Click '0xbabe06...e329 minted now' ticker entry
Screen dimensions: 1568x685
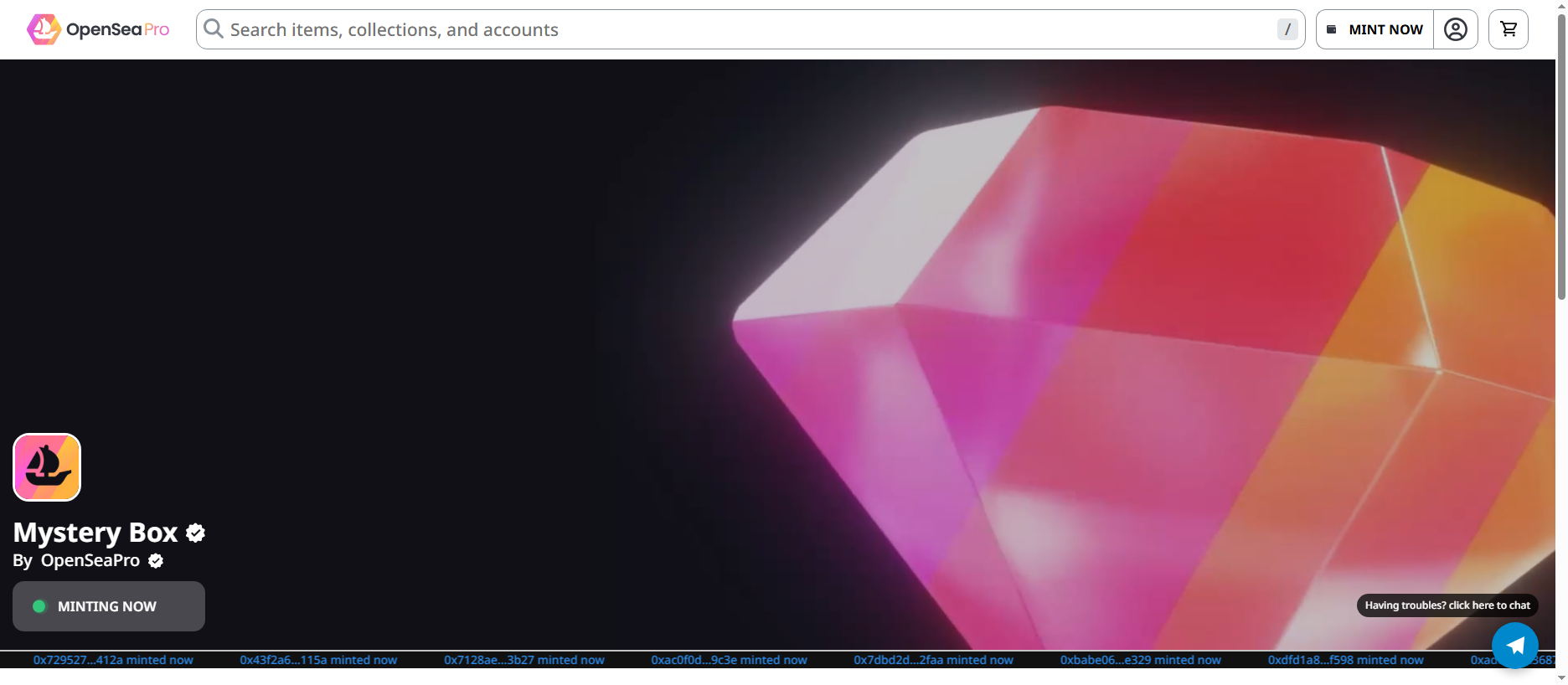tap(1141, 660)
